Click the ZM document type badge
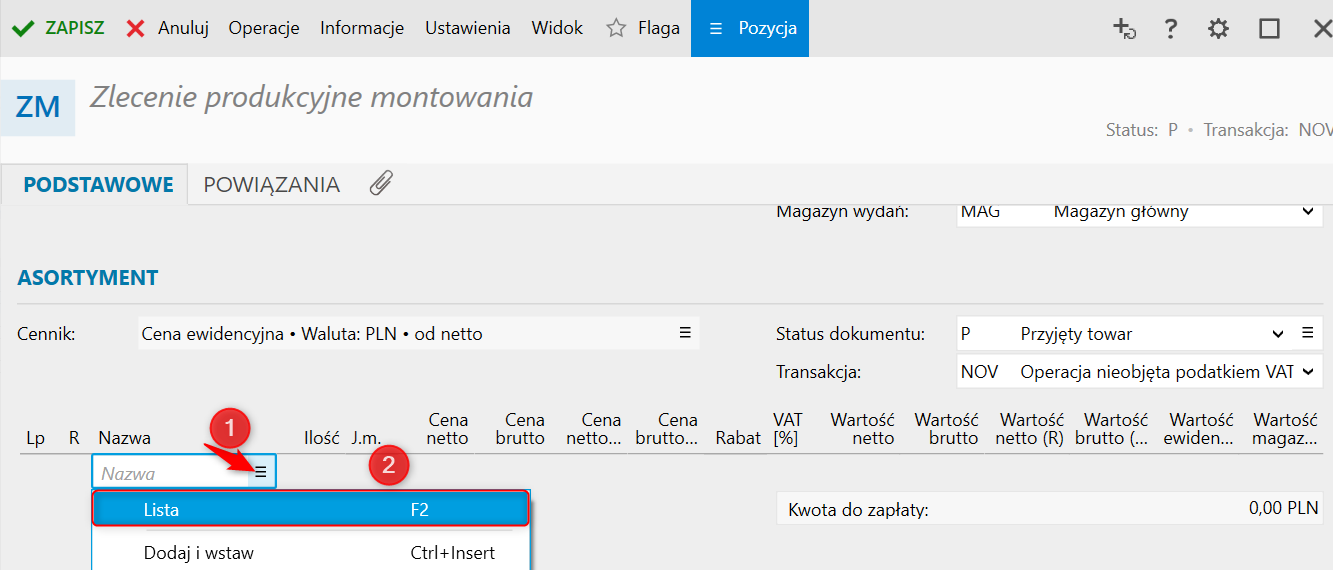The height and width of the screenshot is (570, 1333). [38, 107]
